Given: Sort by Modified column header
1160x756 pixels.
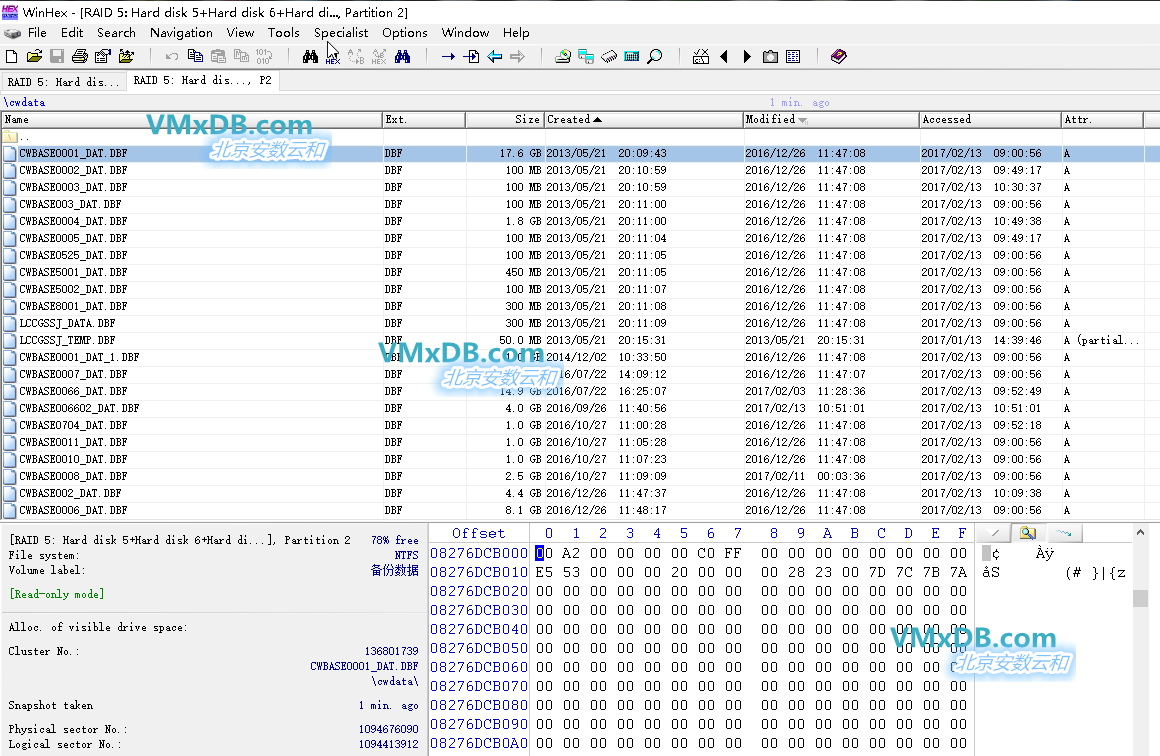Looking at the screenshot, I should pyautogui.click(x=831, y=119).
